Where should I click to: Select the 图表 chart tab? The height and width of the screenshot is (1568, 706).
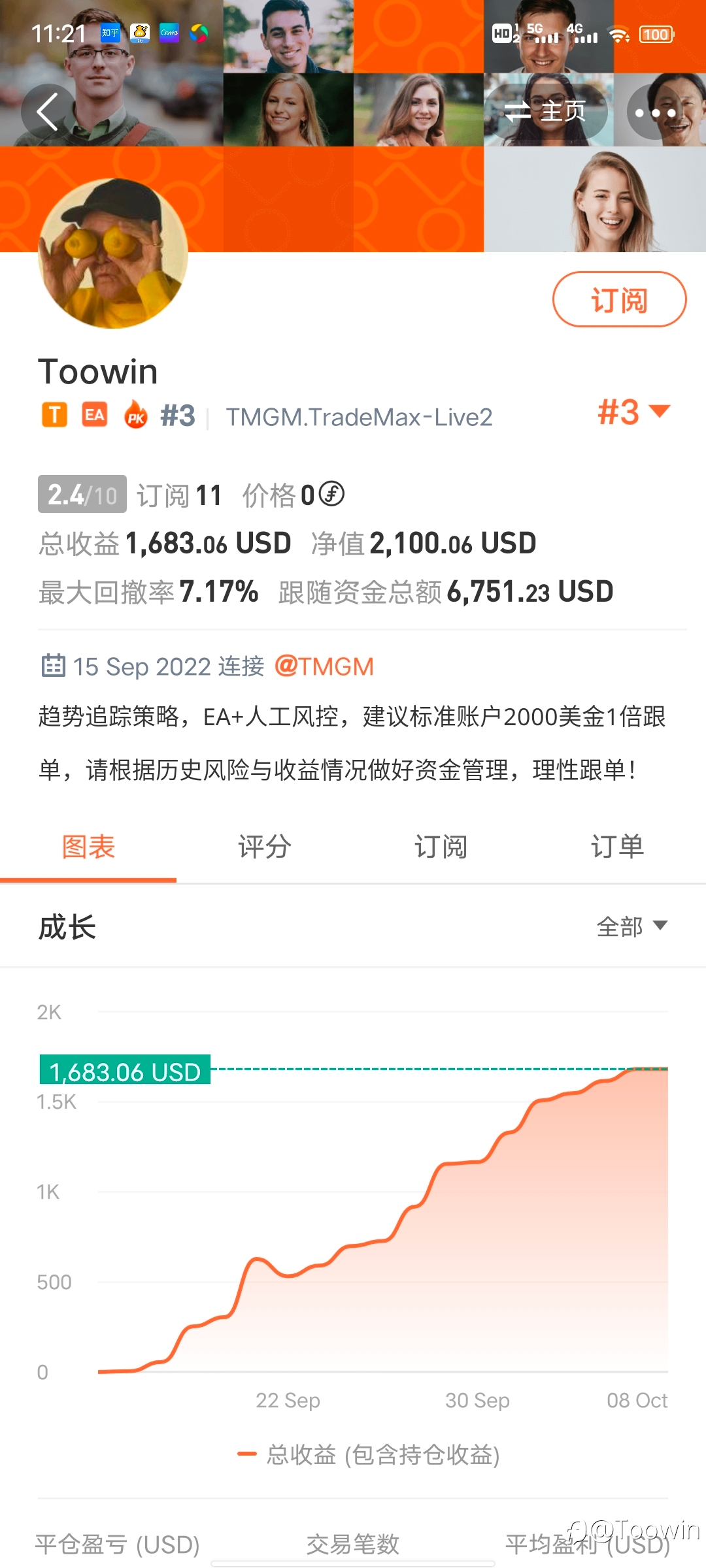88,847
